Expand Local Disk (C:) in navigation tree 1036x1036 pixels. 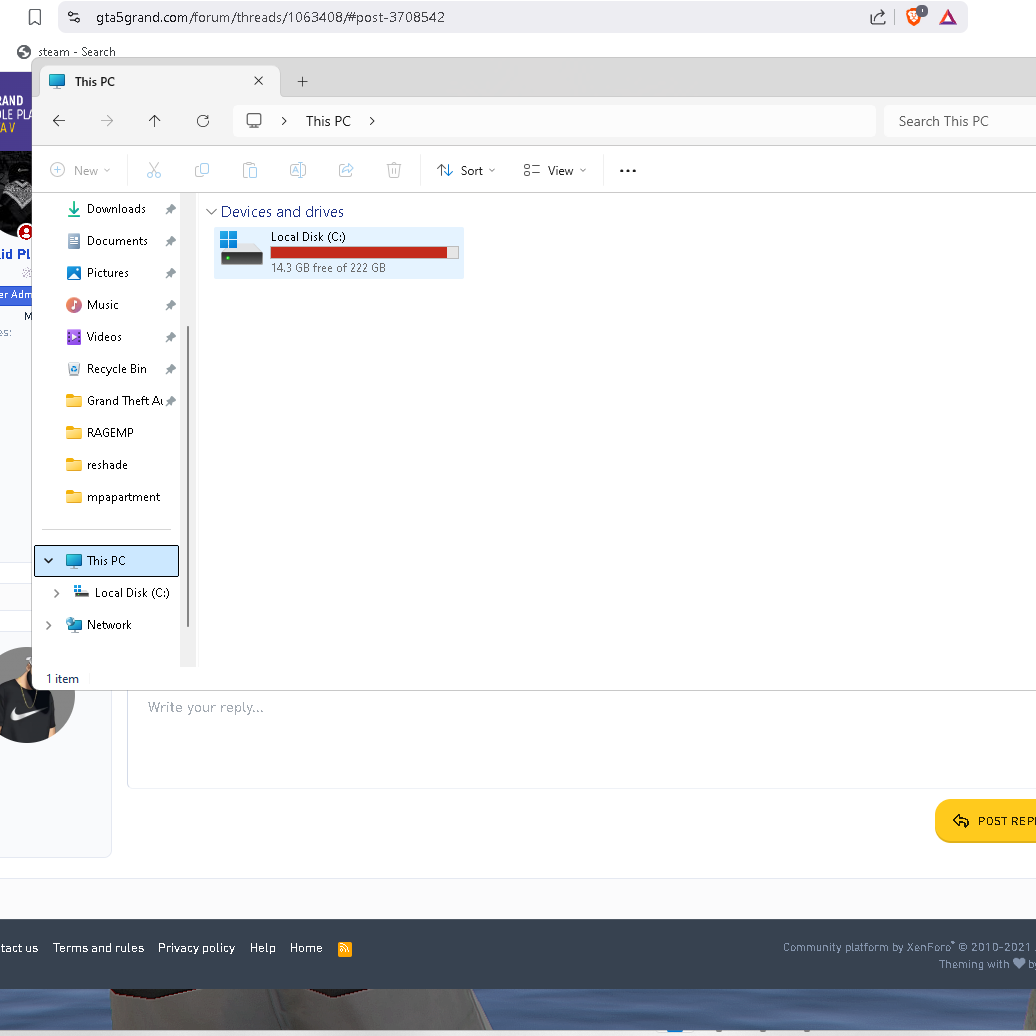tap(57, 593)
